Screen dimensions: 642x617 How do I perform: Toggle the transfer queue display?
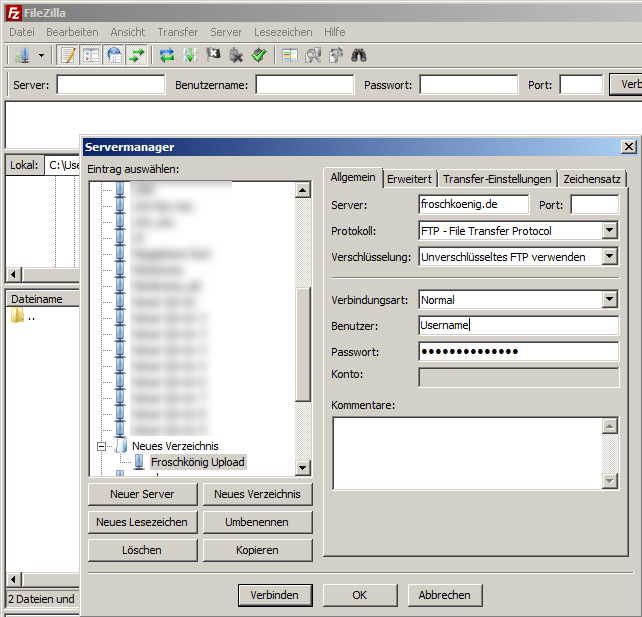137,55
